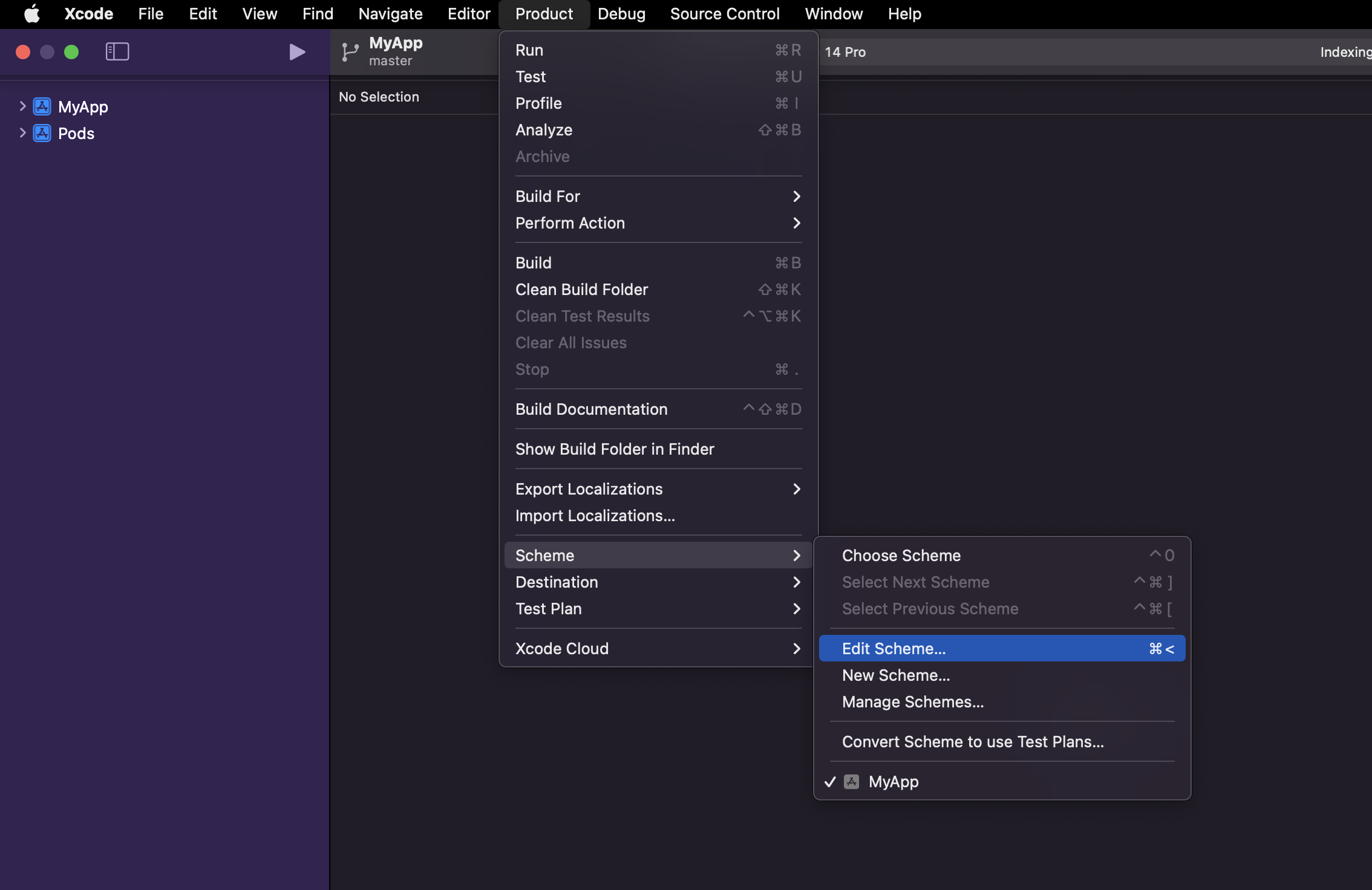Click the Pods project icon in navigator
This screenshot has height=890, width=1372.
tap(42, 133)
